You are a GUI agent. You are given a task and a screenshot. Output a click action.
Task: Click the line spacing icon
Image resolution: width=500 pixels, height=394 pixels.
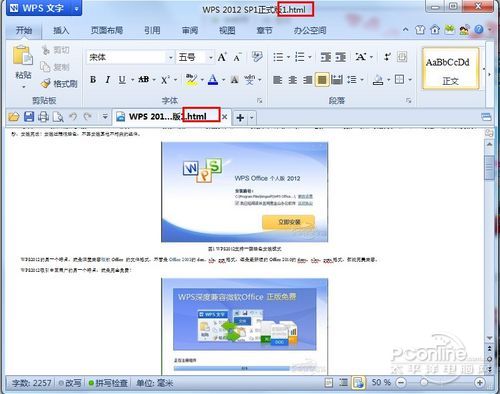352,80
